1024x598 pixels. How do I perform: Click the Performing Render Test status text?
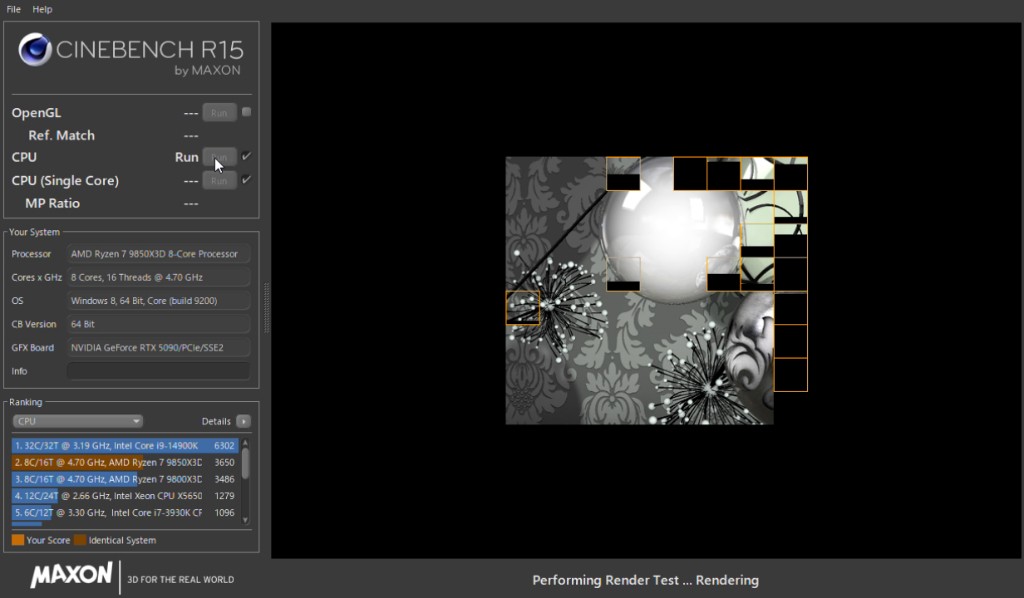[645, 580]
